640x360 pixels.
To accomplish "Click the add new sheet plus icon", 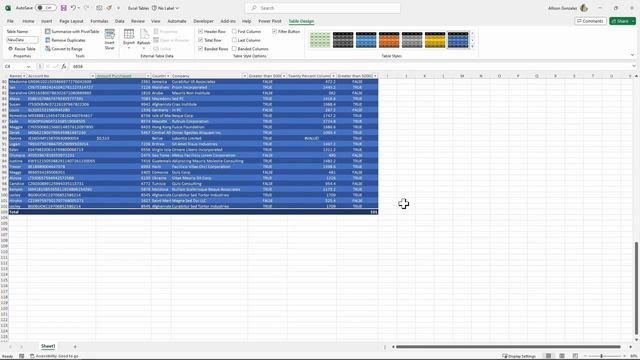I will point(75,346).
